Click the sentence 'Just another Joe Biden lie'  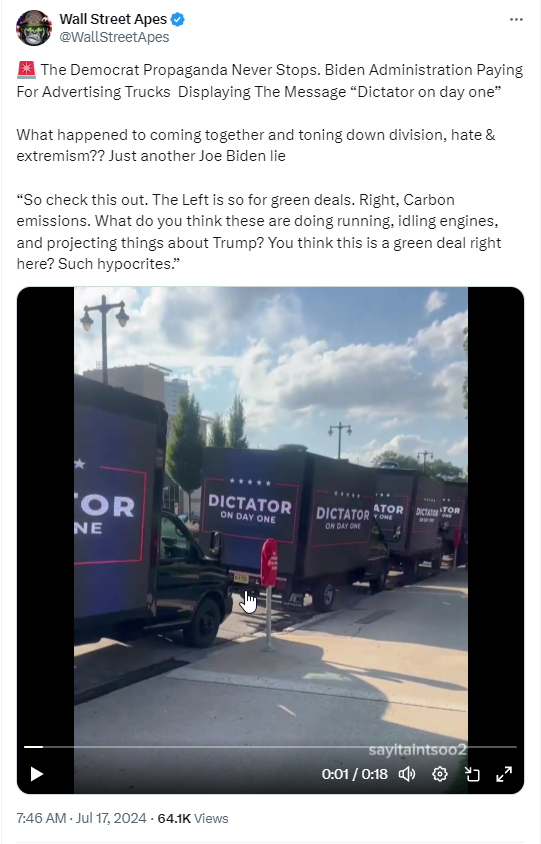[197, 156]
